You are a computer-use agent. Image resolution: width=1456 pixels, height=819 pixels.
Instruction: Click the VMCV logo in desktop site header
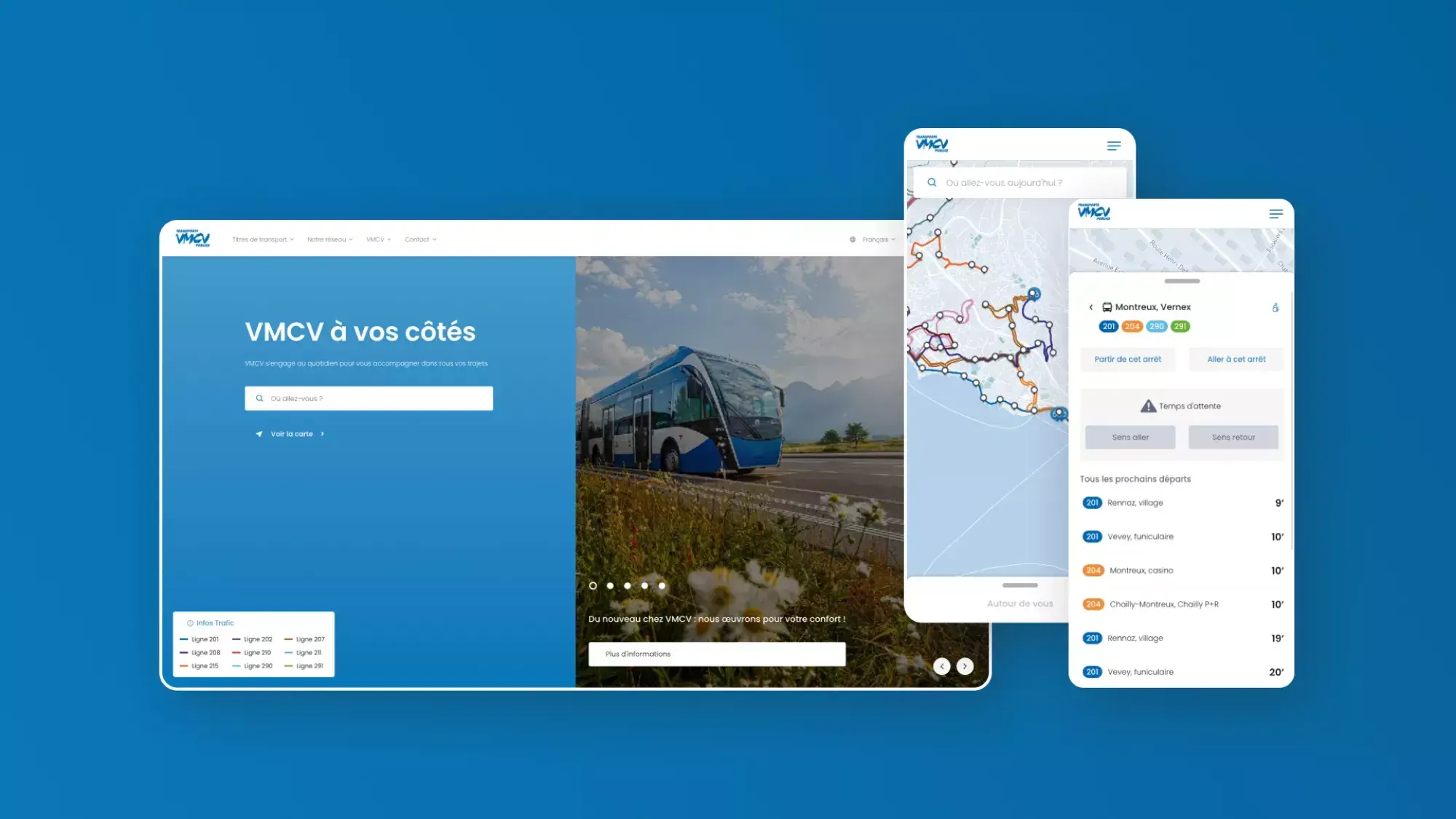[x=193, y=238]
